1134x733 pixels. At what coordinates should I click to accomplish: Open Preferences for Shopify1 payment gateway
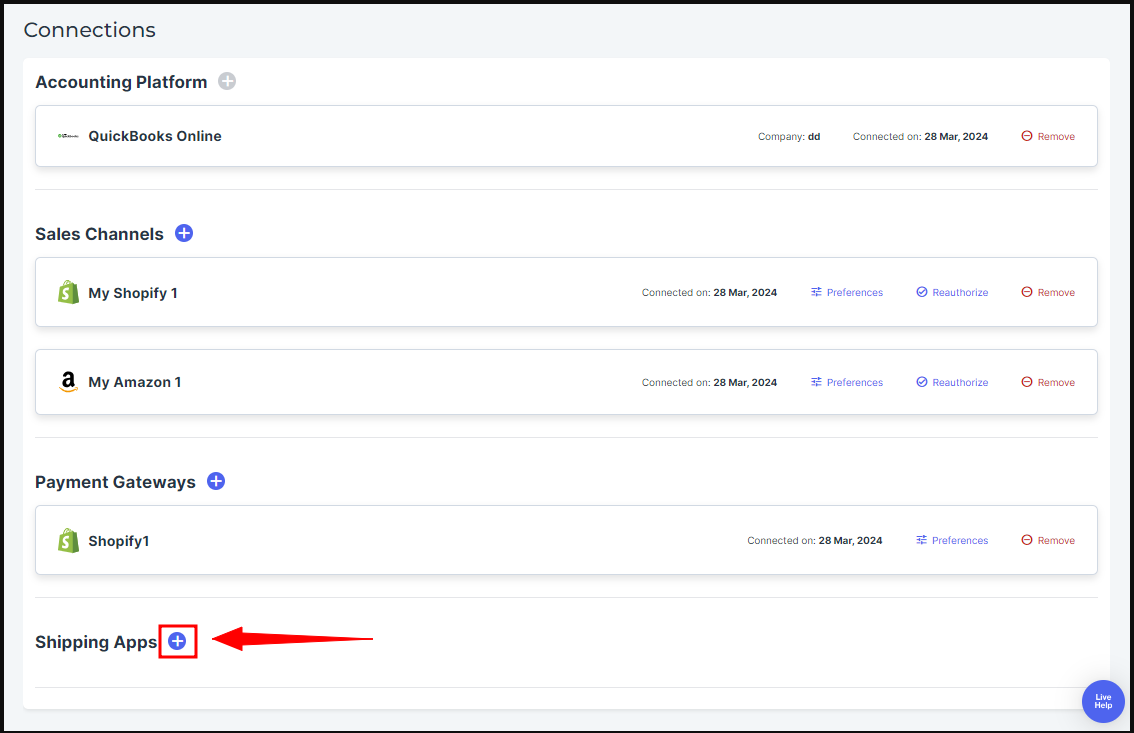coord(952,540)
